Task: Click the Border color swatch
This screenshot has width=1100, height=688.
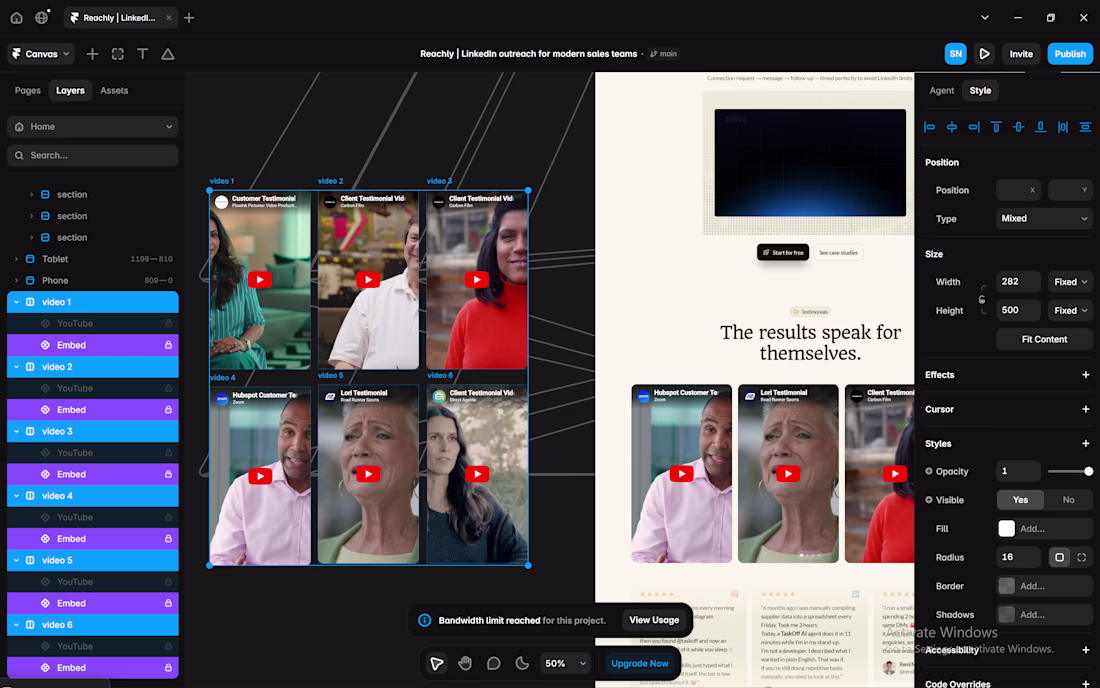Action: point(1006,586)
